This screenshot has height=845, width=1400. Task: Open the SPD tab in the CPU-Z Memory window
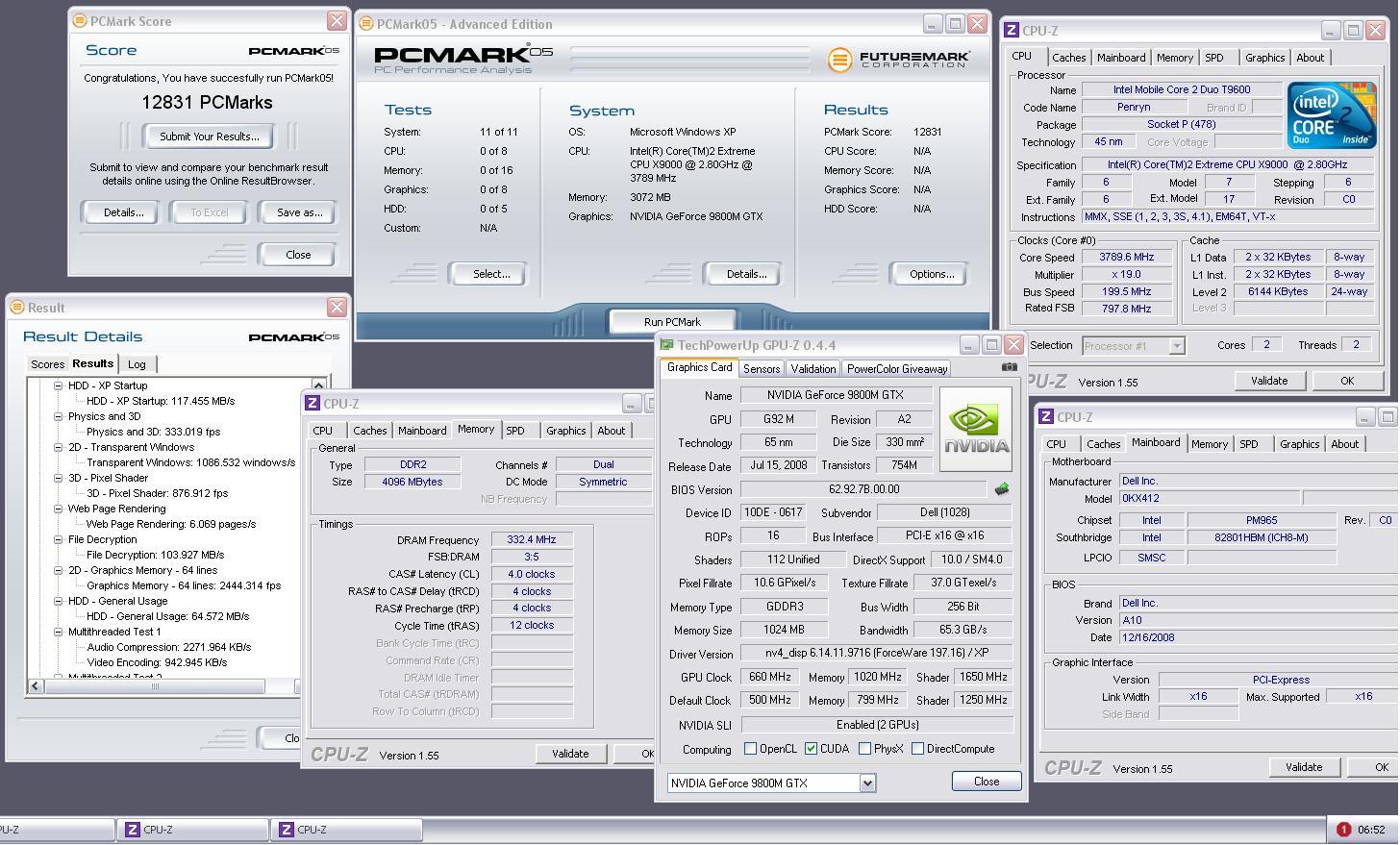(515, 431)
